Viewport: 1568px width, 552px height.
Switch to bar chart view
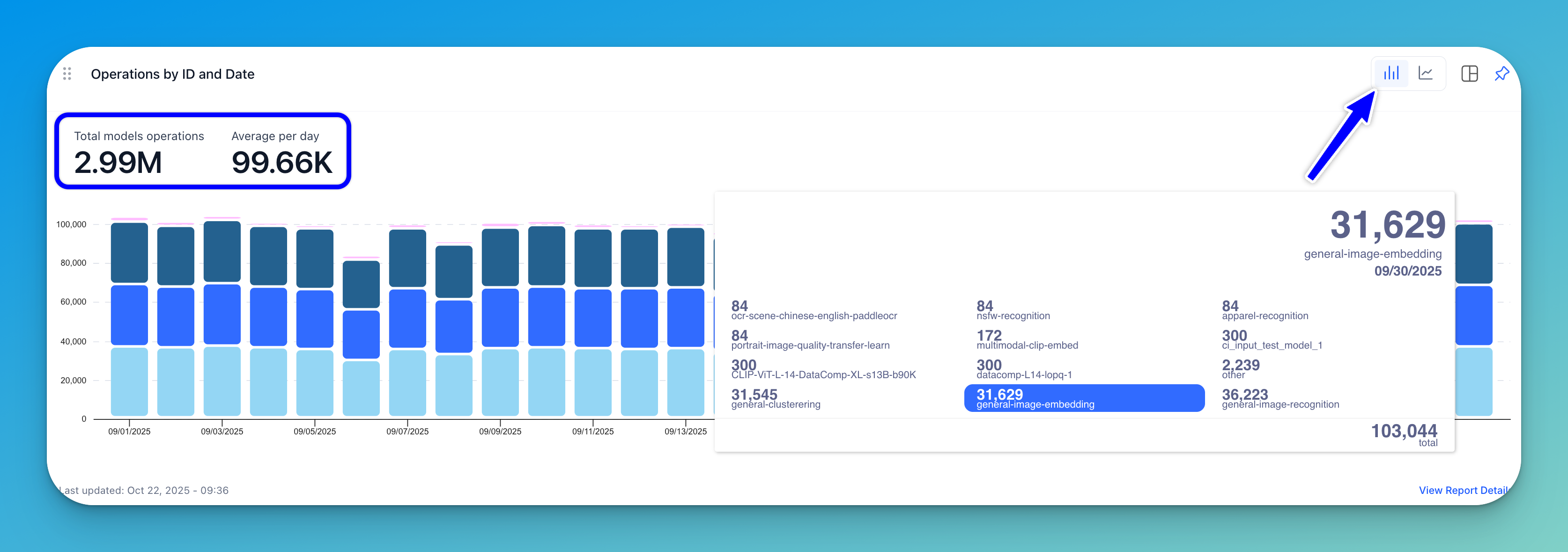pos(1391,74)
